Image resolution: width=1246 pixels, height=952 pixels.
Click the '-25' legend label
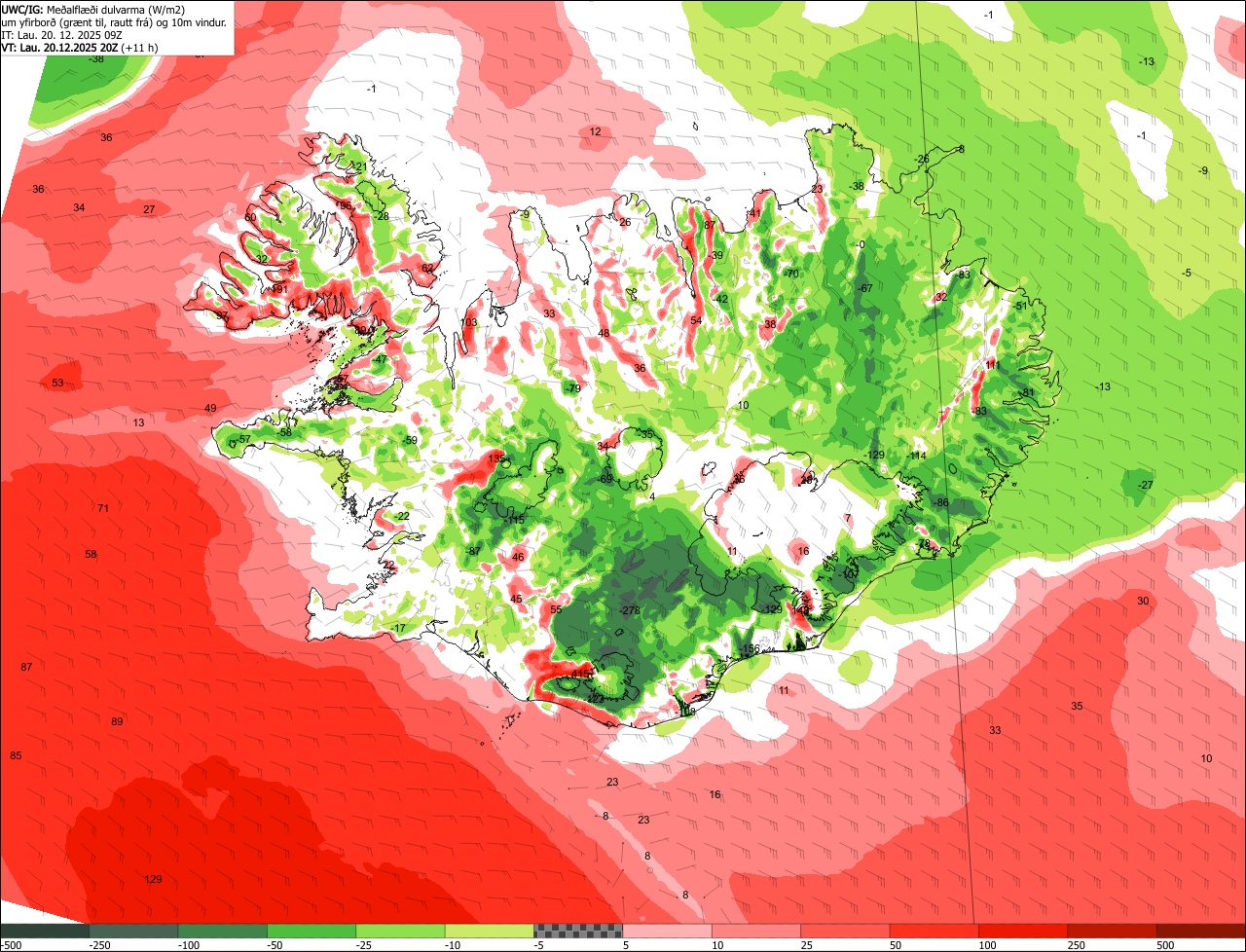[364, 945]
